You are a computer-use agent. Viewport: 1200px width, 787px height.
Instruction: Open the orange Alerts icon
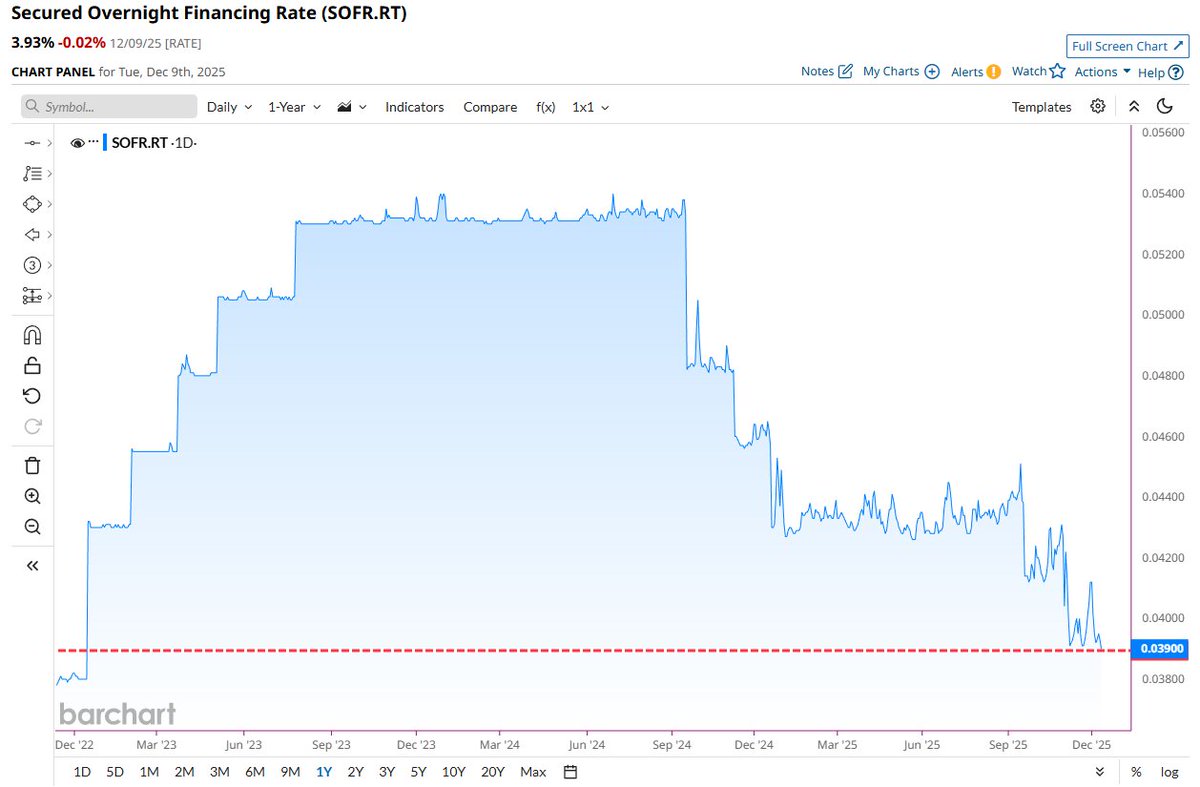pyautogui.click(x=993, y=71)
